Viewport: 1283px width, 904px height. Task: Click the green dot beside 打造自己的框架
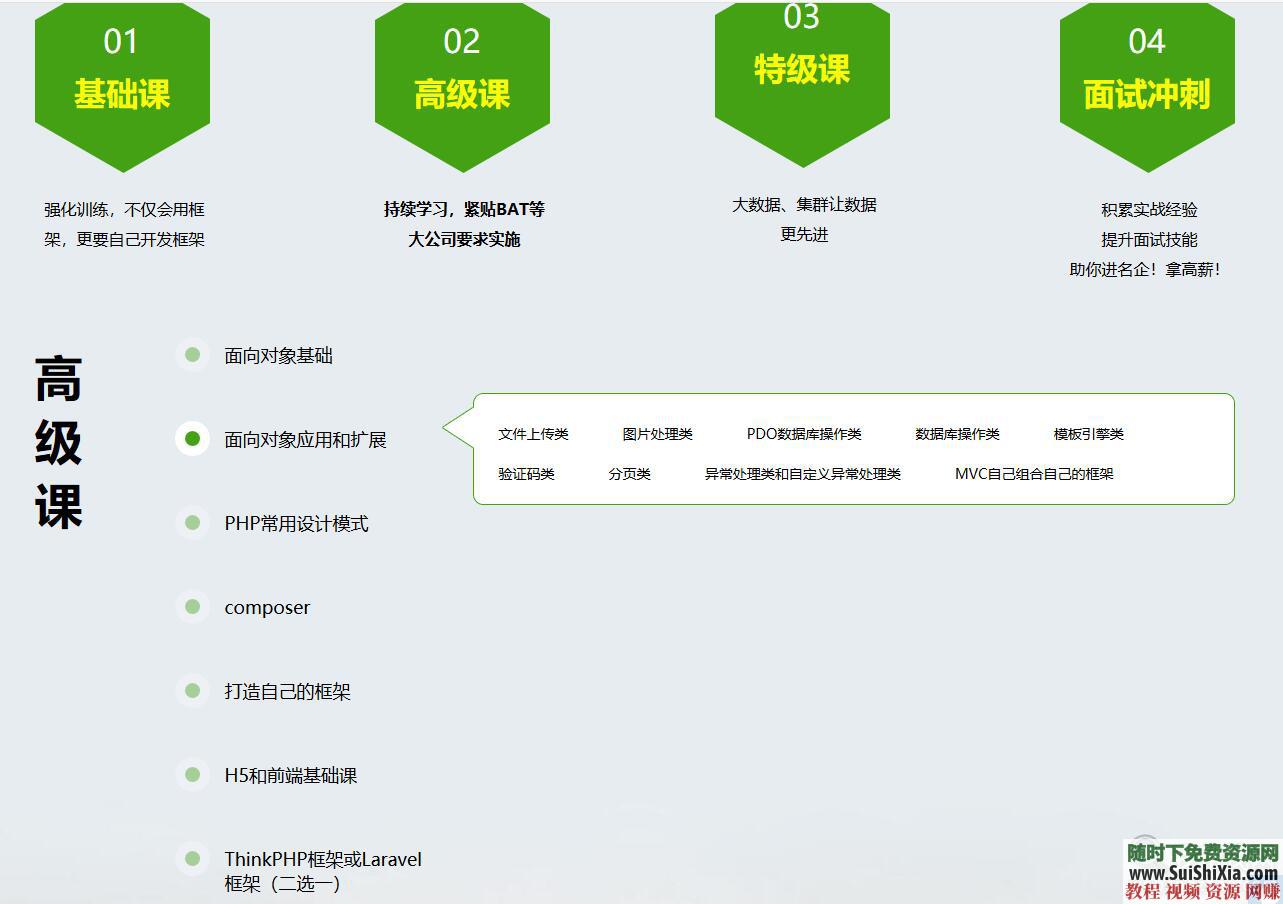[x=192, y=691]
